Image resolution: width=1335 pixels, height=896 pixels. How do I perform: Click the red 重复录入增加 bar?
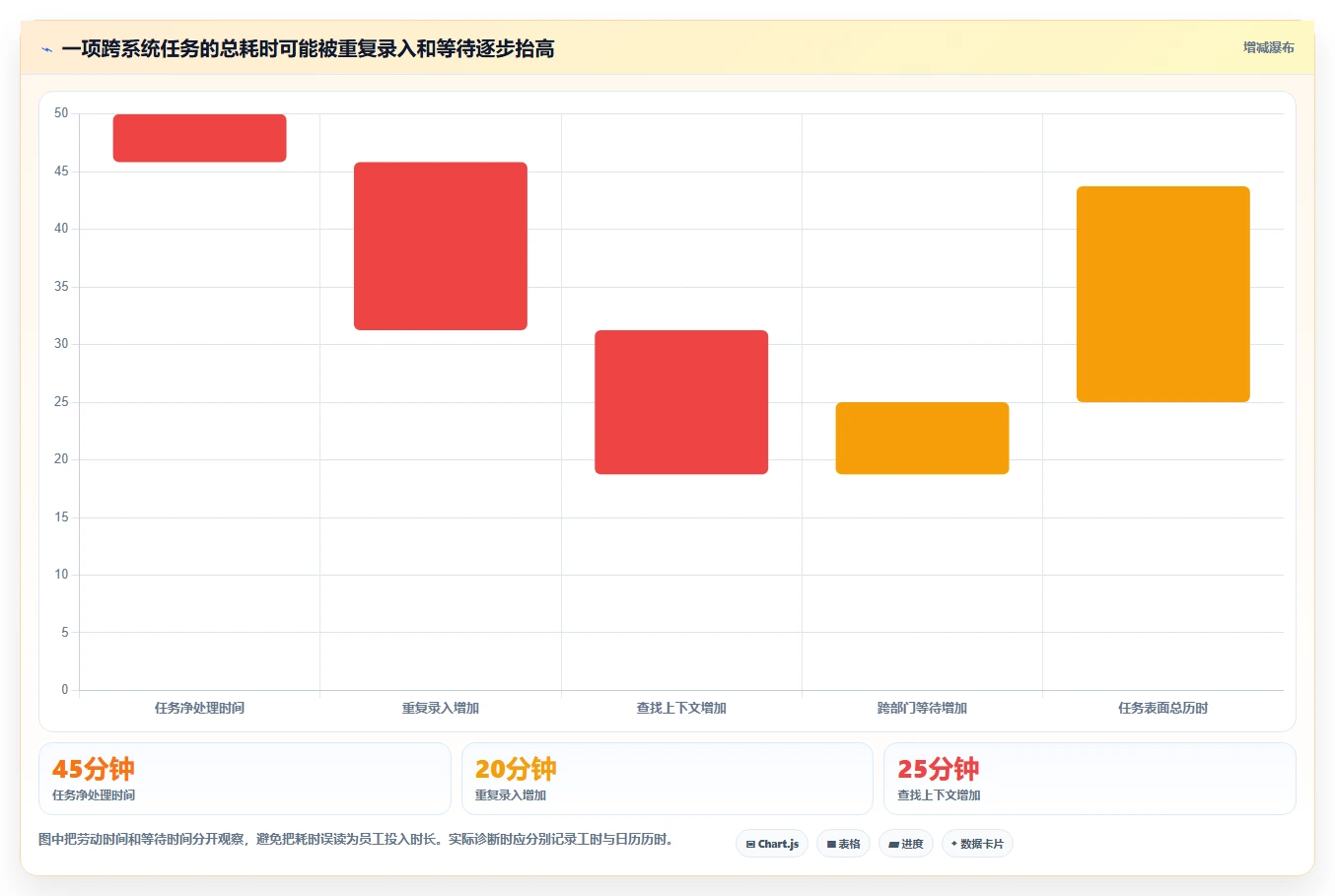[441, 246]
